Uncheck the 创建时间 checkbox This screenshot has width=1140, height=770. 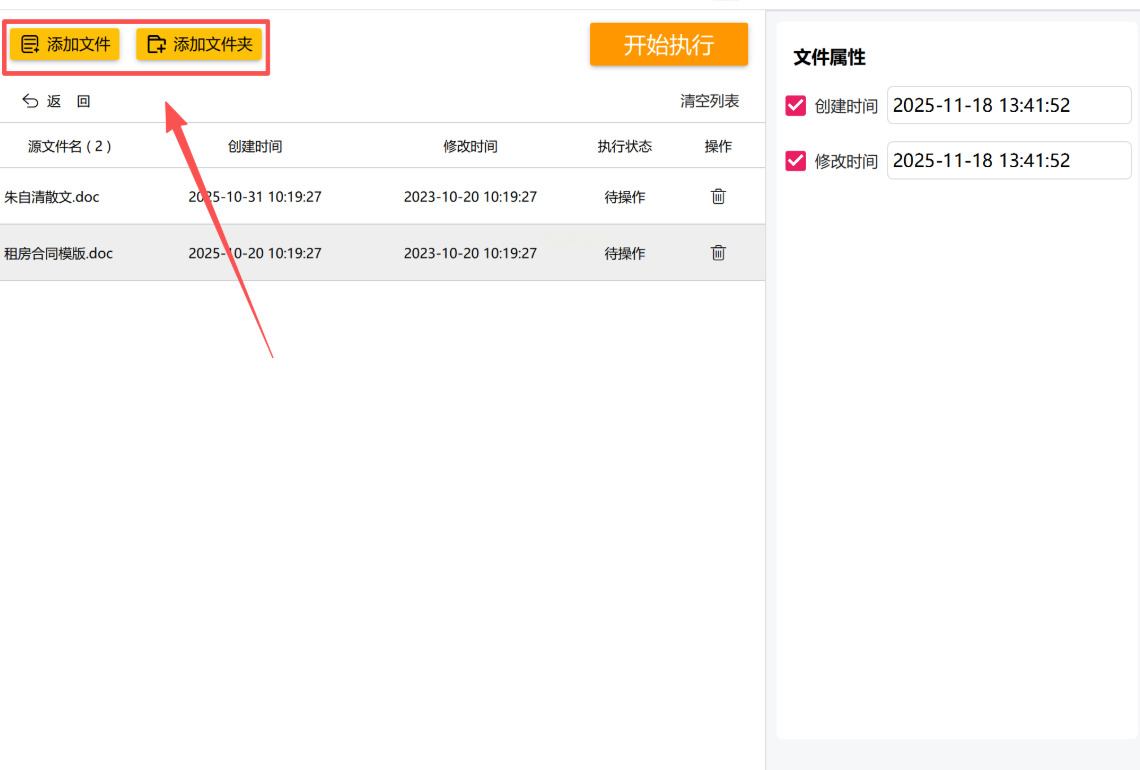(795, 105)
